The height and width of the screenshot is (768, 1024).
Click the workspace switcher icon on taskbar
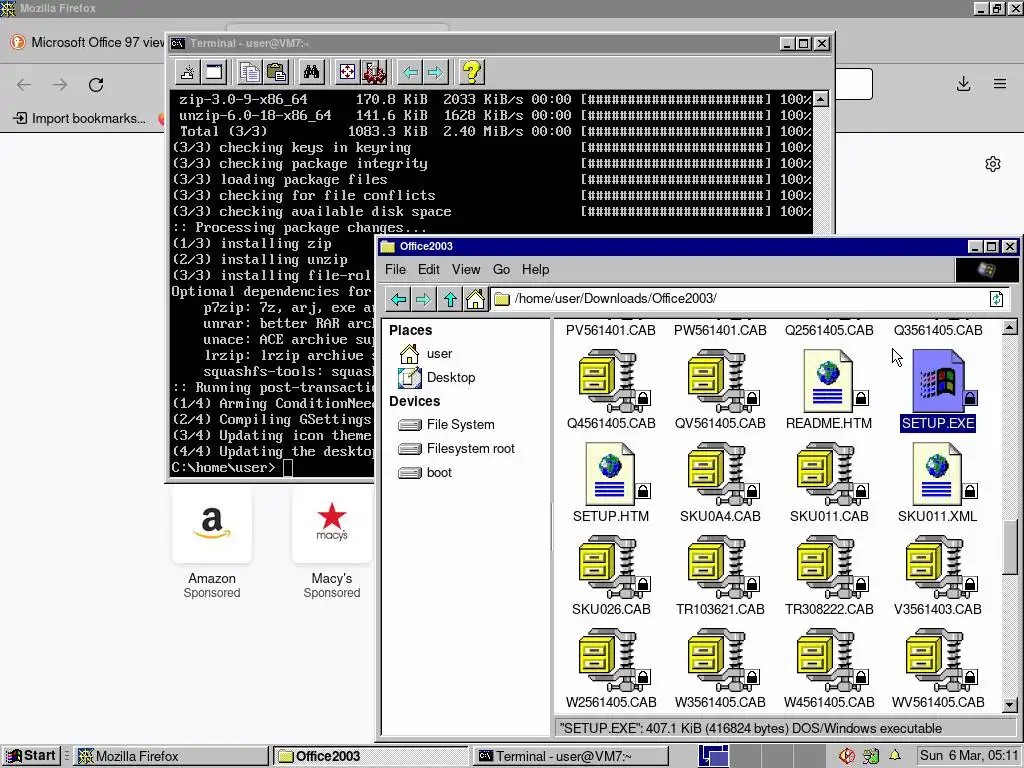(x=713, y=756)
